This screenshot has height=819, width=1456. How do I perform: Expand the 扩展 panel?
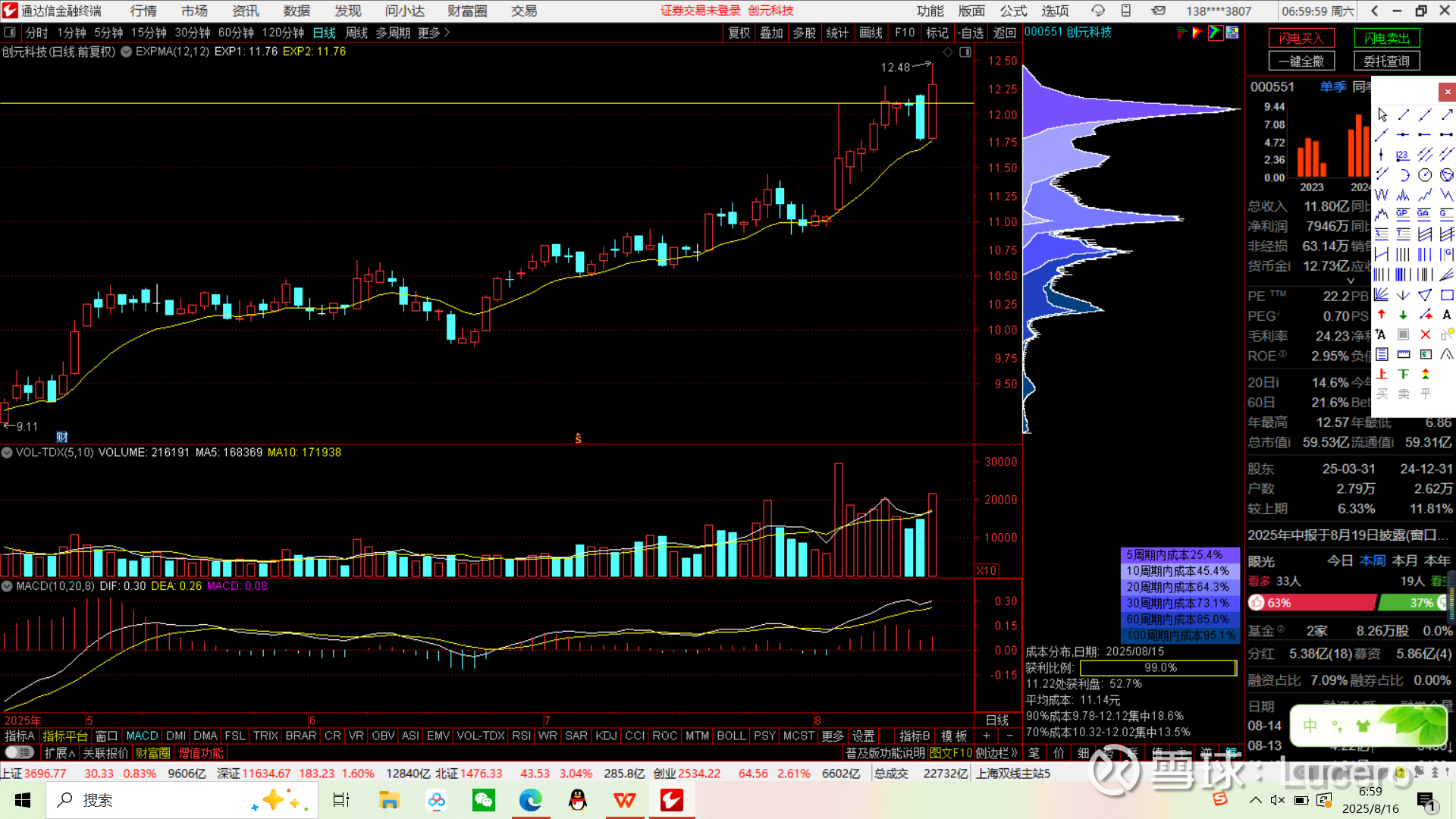click(x=60, y=753)
